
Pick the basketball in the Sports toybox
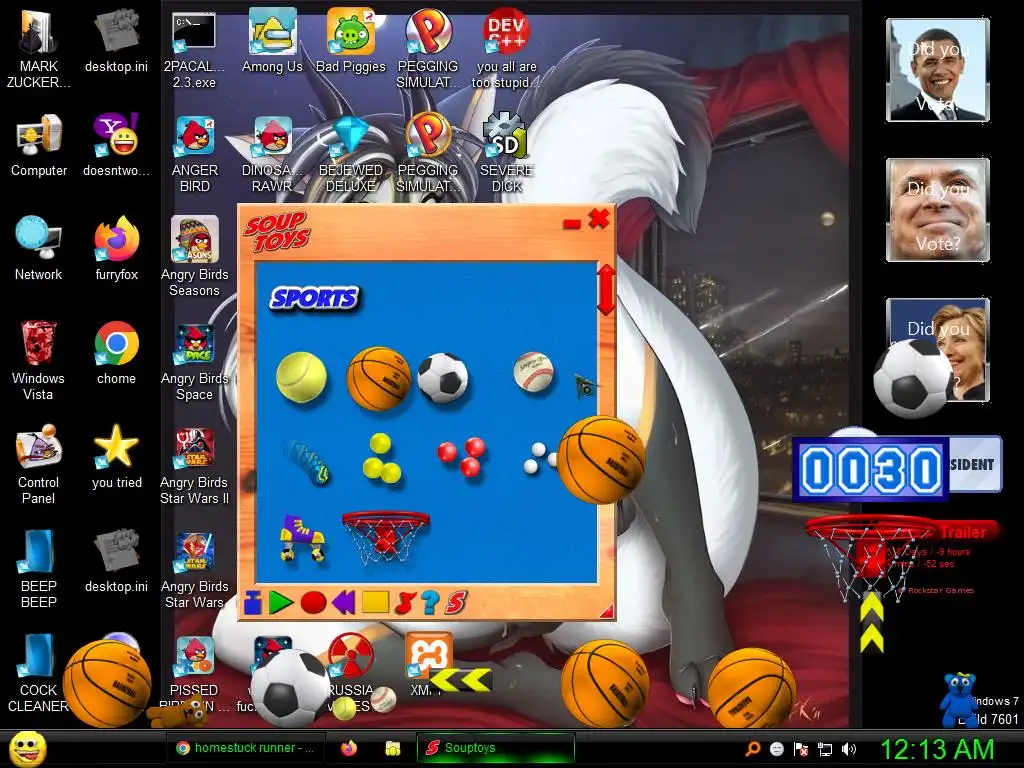(378, 379)
